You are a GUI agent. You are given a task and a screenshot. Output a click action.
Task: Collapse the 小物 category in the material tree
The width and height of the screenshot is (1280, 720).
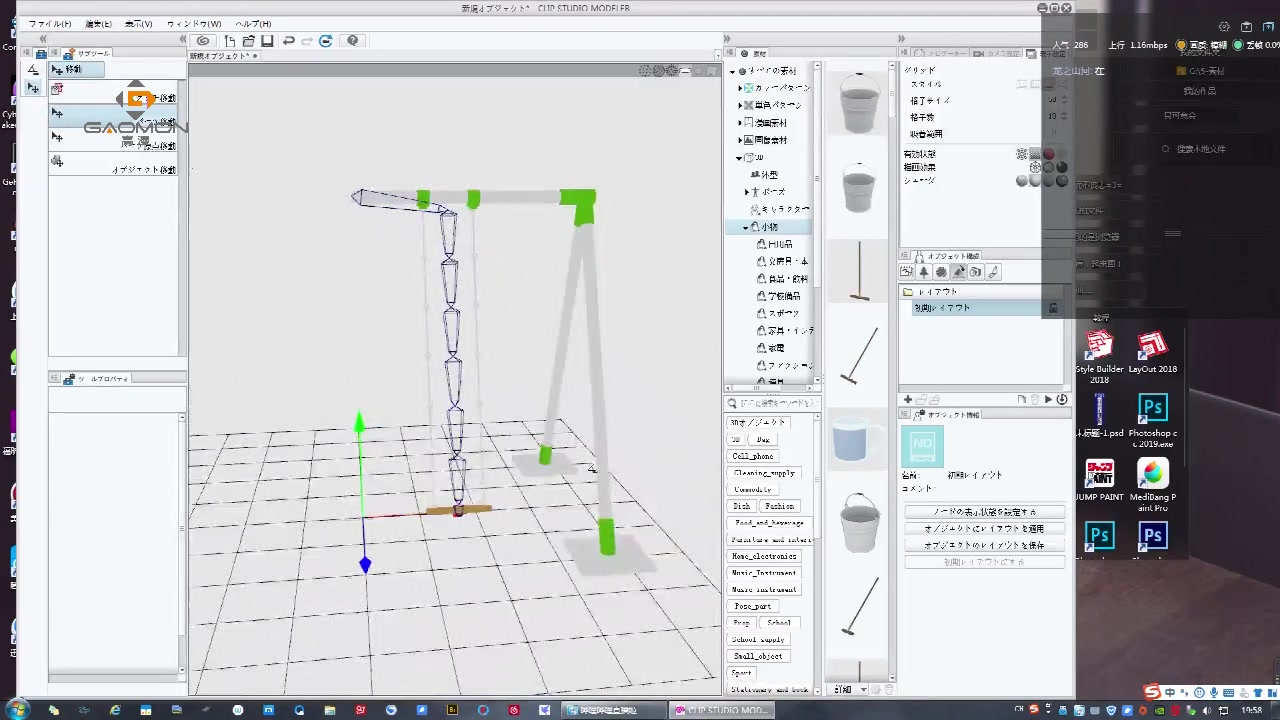[745, 226]
